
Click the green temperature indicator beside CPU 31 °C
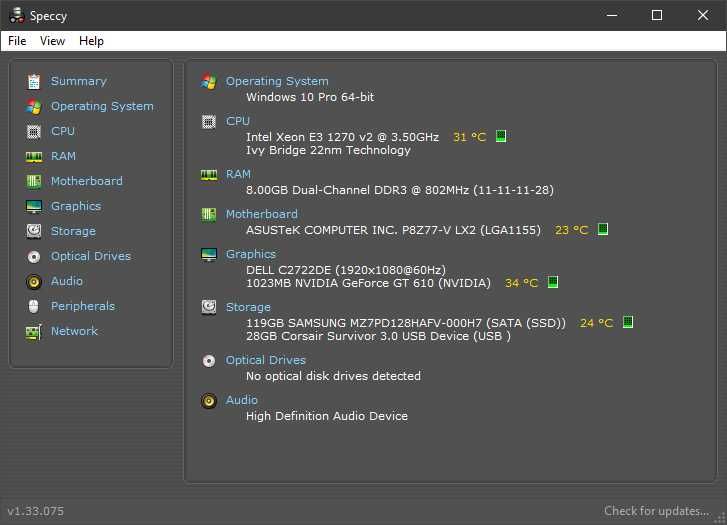501,136
